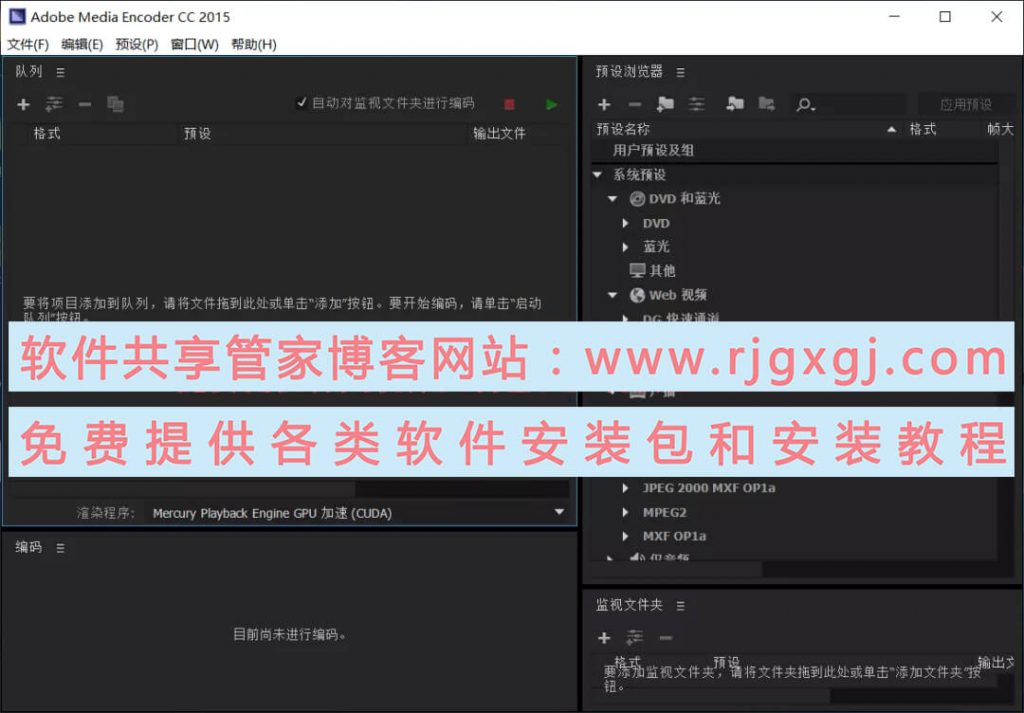Click the 目前尚未进行编码 status text
The image size is (1024, 713).
click(289, 634)
